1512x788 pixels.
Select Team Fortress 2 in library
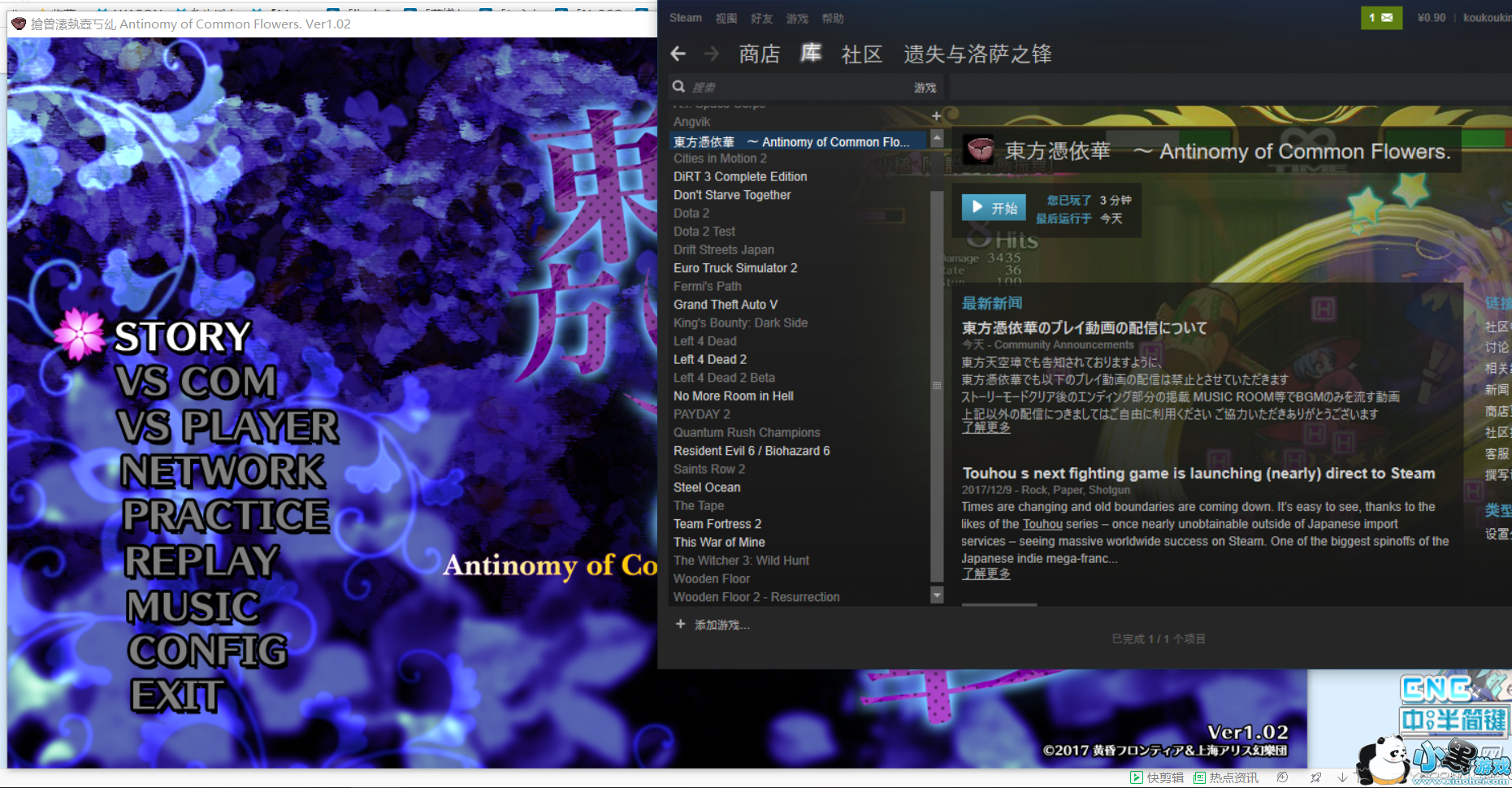717,524
